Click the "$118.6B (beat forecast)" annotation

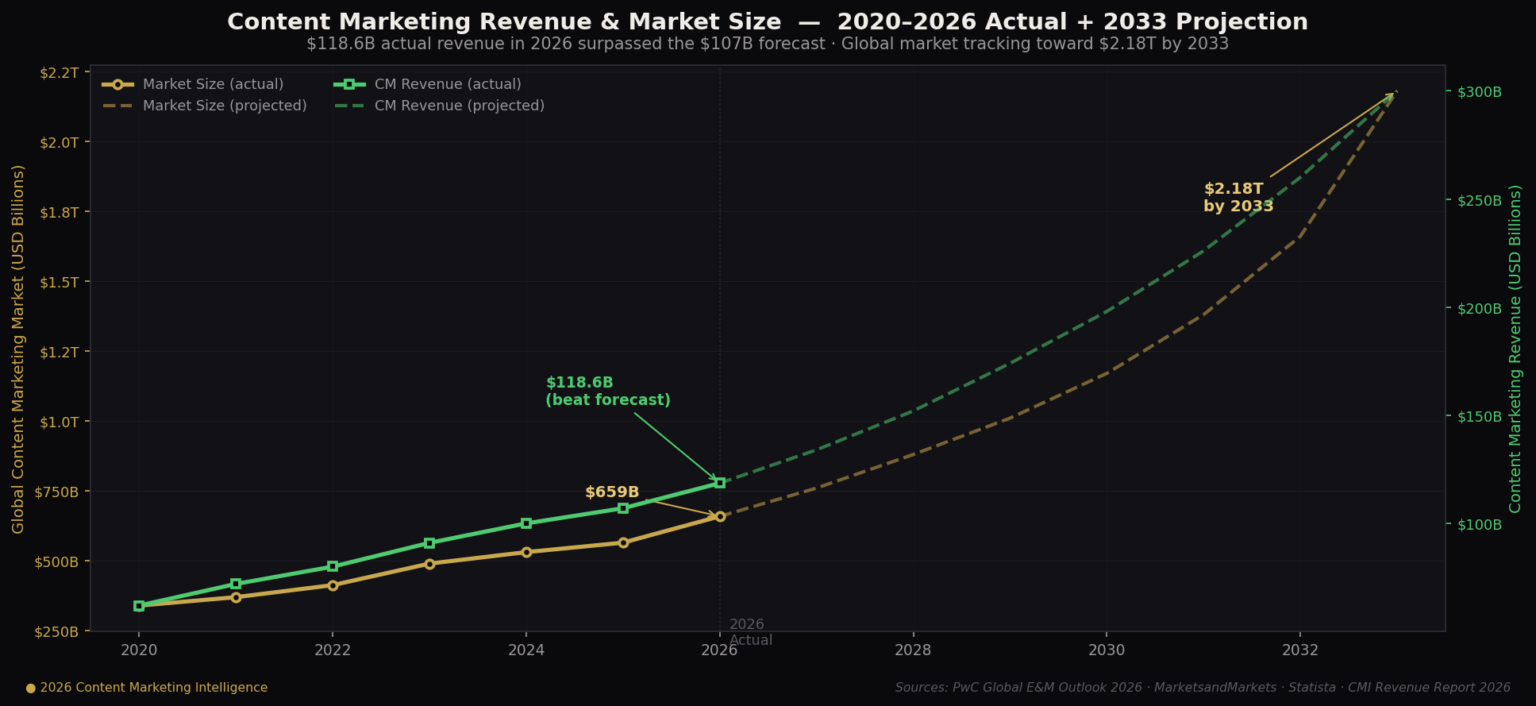(x=608, y=391)
